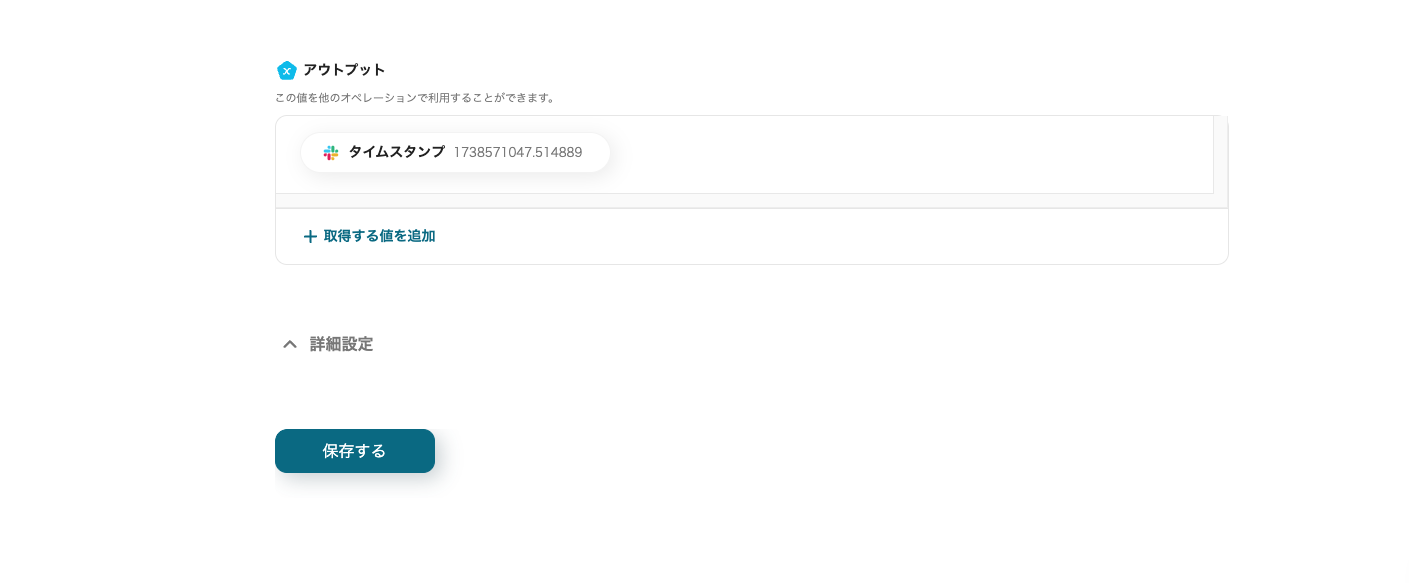The height and width of the screenshot is (583, 1409).
Task: Save settings with the 保存する button
Action: (355, 451)
